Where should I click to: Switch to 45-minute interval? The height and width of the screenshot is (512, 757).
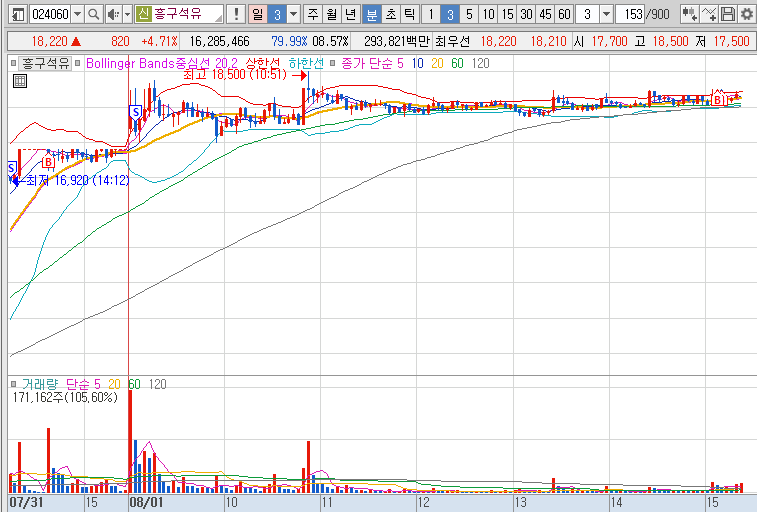545,14
